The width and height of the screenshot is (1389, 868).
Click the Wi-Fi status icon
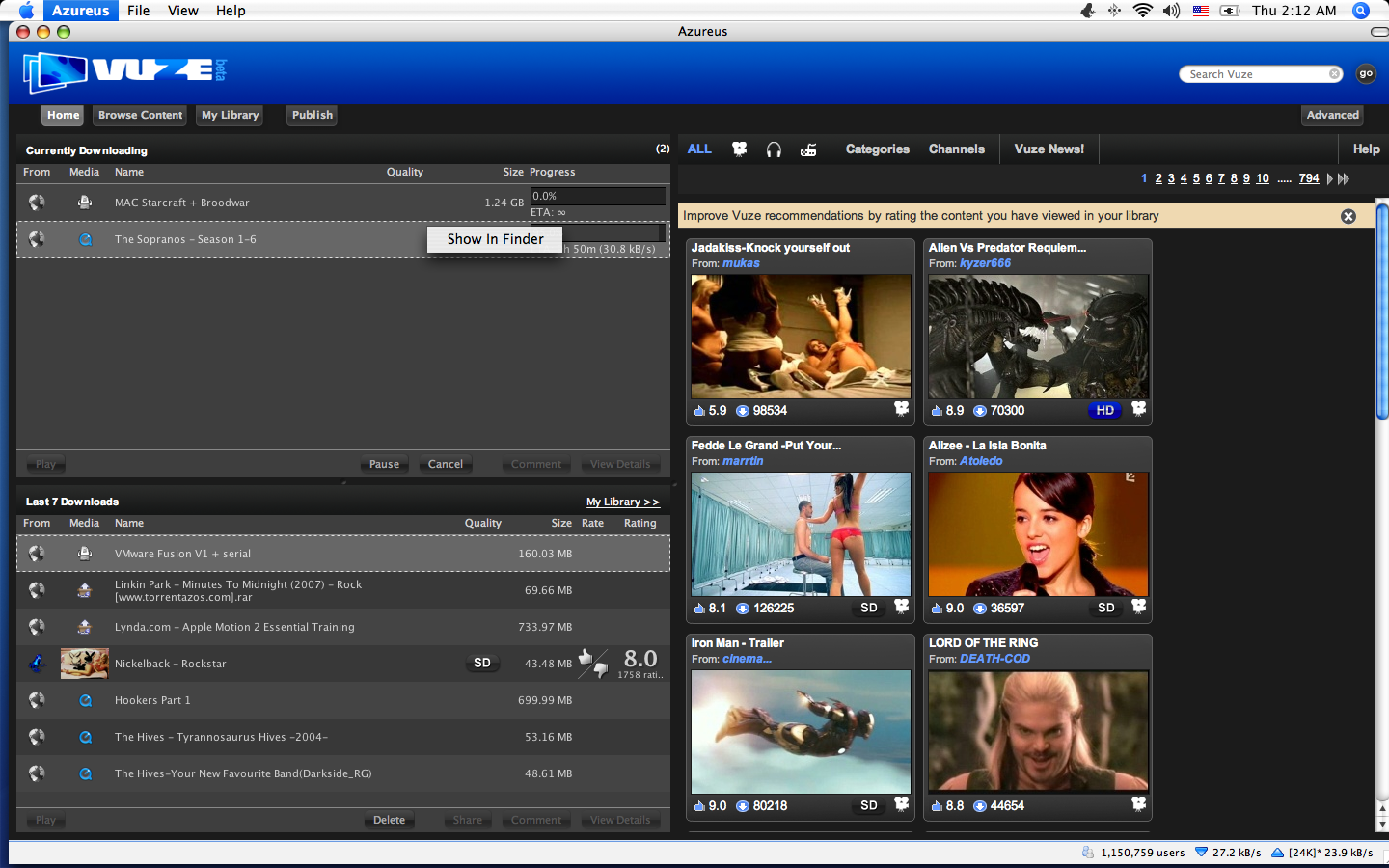coord(1142,11)
